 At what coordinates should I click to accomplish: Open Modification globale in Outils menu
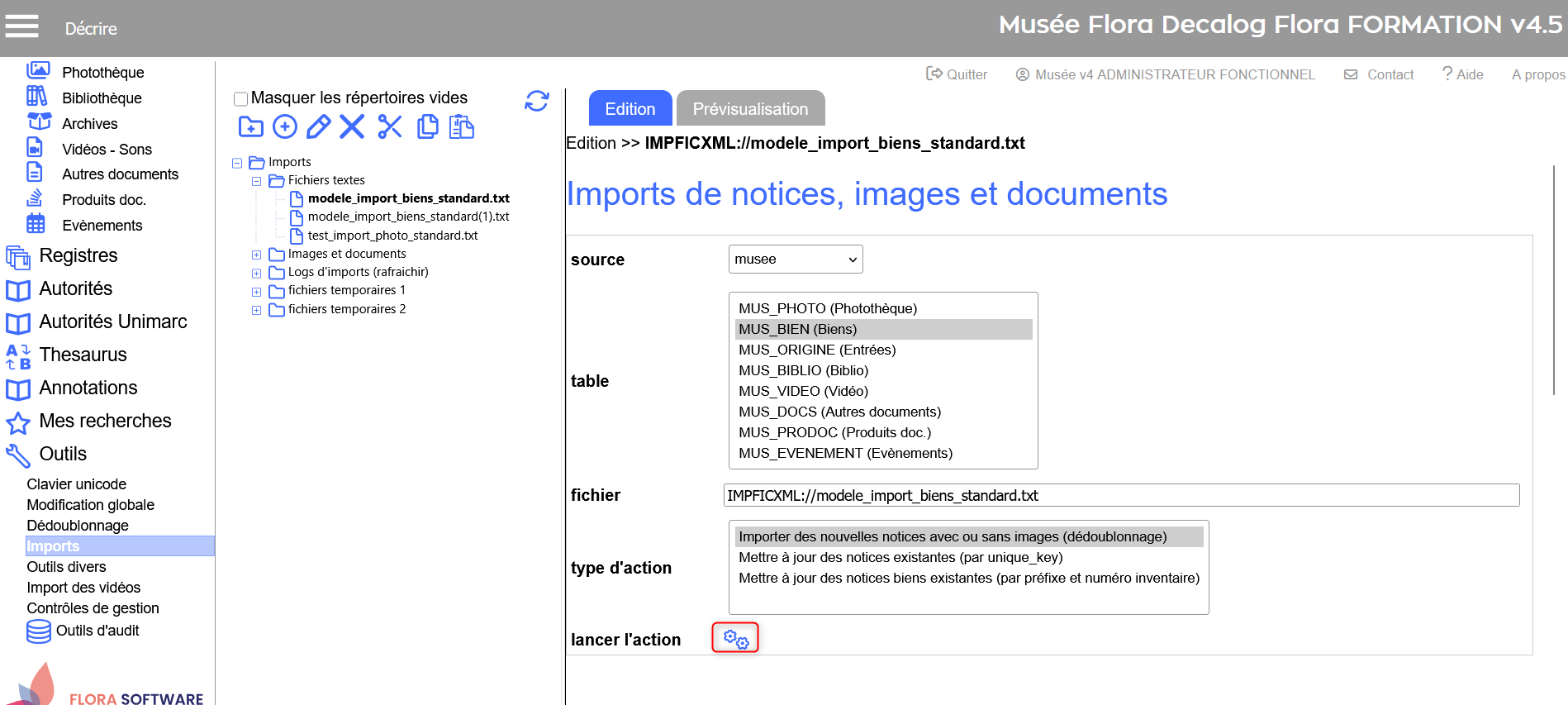click(x=90, y=505)
